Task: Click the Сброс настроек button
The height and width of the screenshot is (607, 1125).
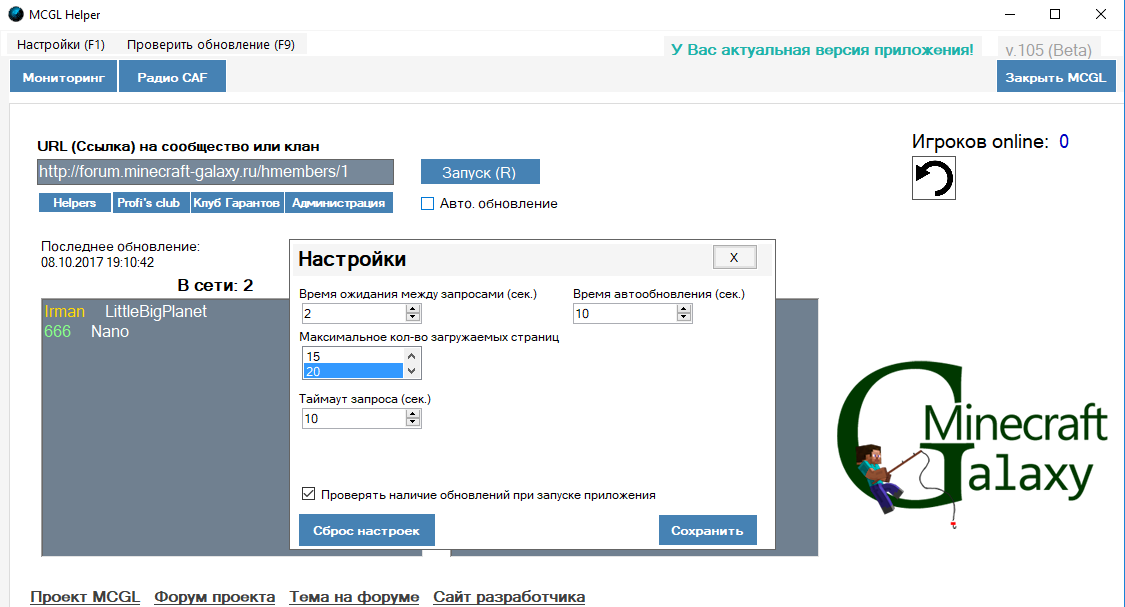Action: tap(366, 530)
